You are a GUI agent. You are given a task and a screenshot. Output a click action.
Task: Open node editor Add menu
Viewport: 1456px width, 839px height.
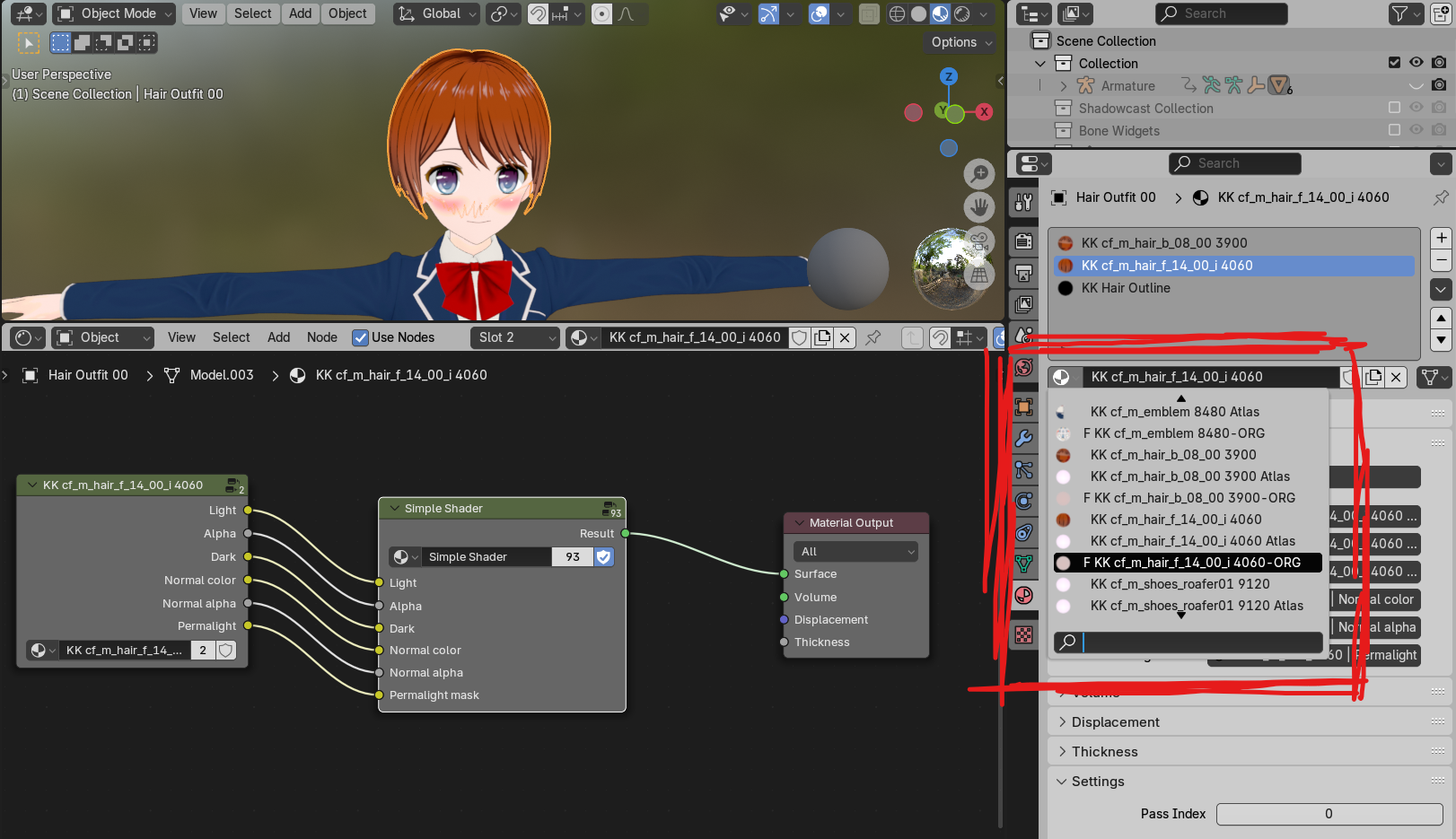click(x=279, y=337)
